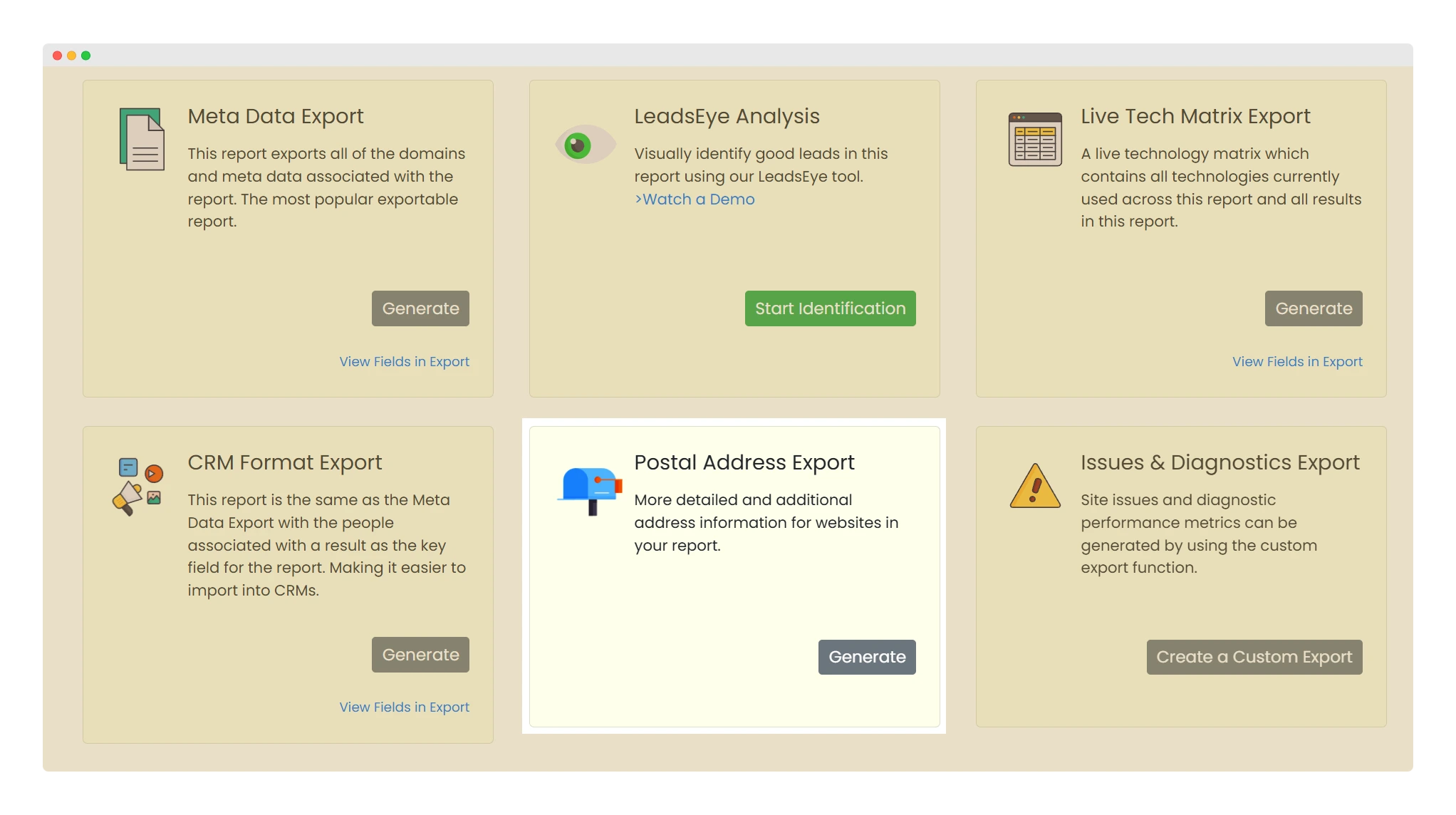Open the Watch a Demo link
The width and height of the screenshot is (1456, 815).
click(695, 199)
